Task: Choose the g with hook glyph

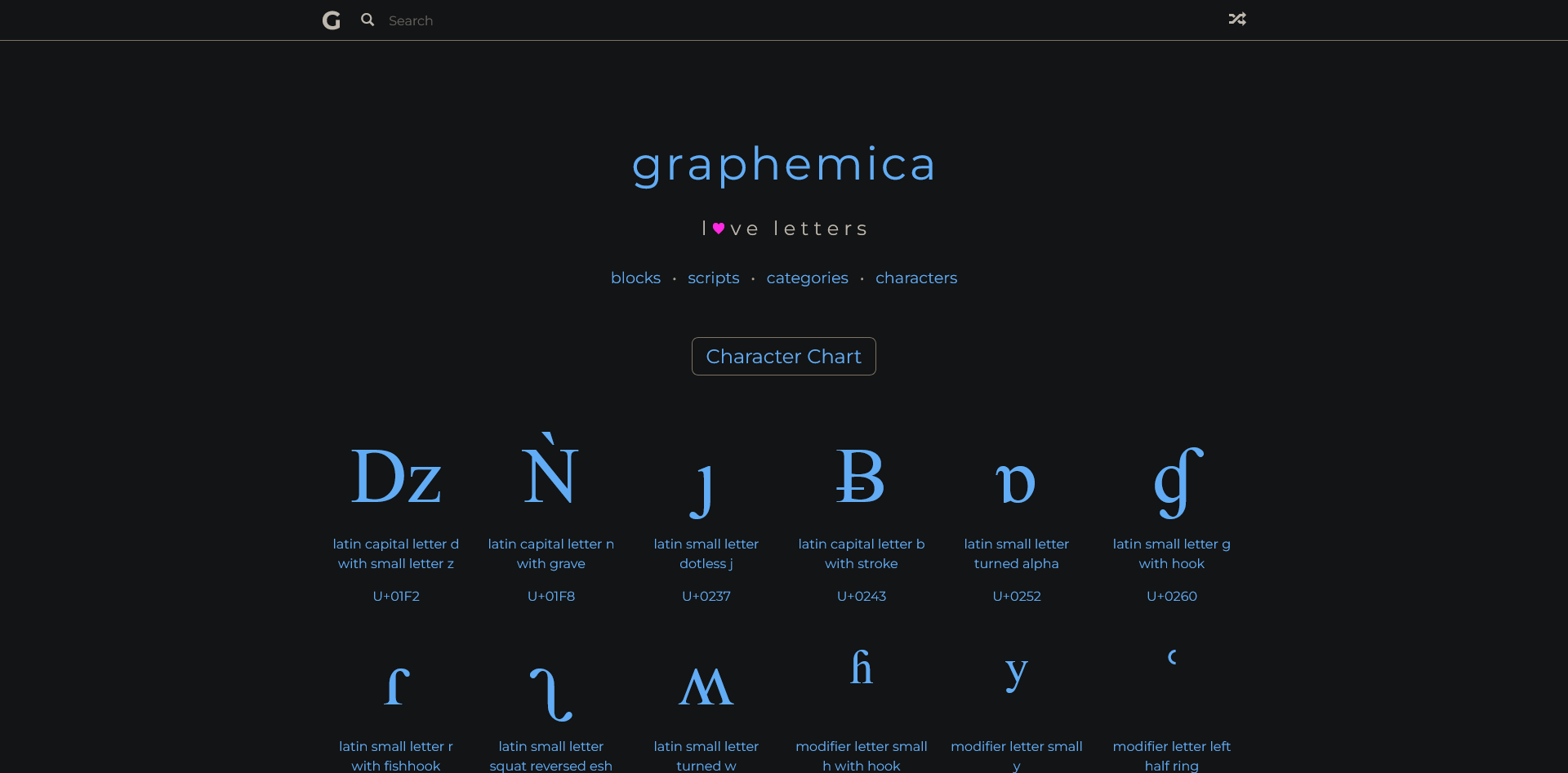Action: pyautogui.click(x=1178, y=483)
